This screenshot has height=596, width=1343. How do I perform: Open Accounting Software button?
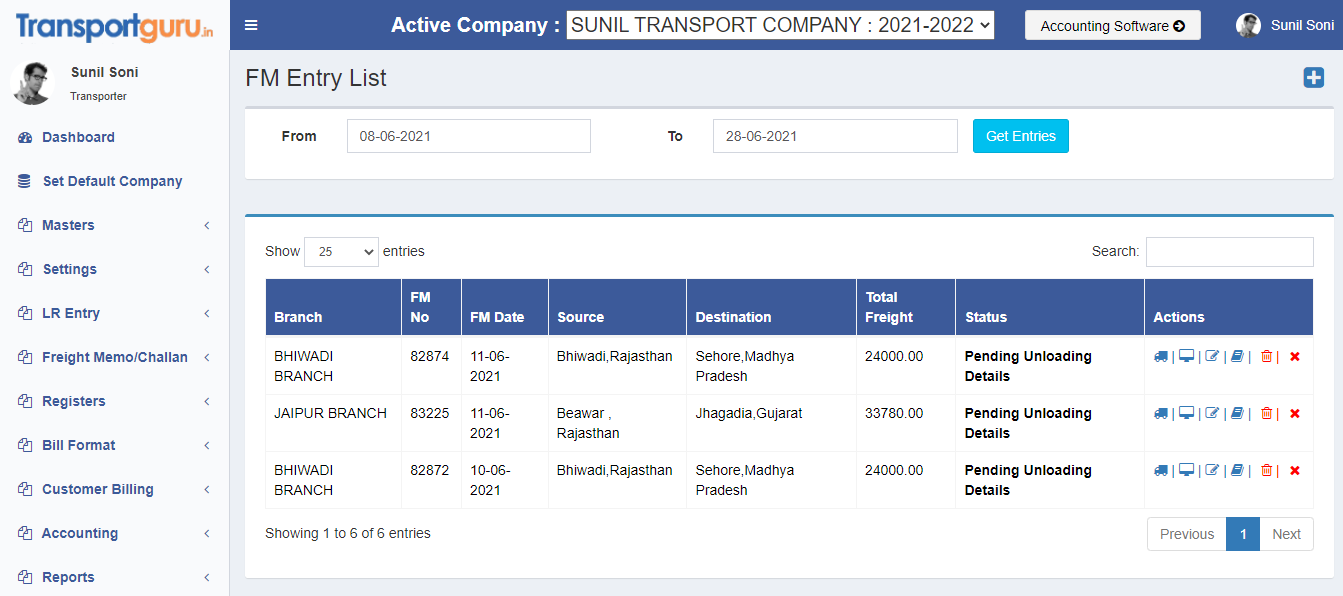tap(1113, 26)
